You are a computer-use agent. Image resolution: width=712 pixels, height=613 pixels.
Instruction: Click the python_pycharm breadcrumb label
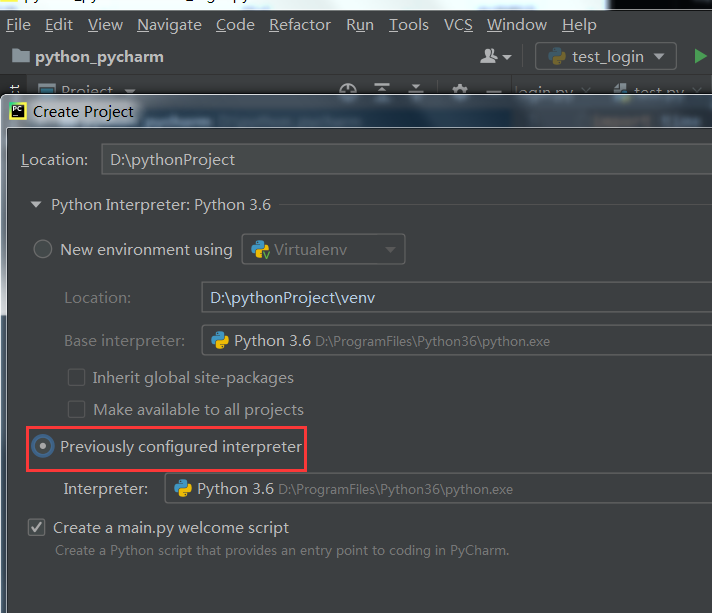(99, 57)
